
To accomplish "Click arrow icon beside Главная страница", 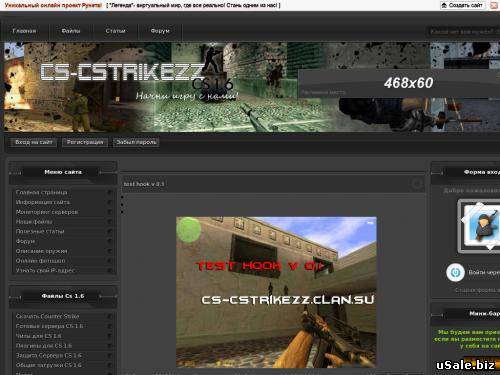I will (x=109, y=192).
